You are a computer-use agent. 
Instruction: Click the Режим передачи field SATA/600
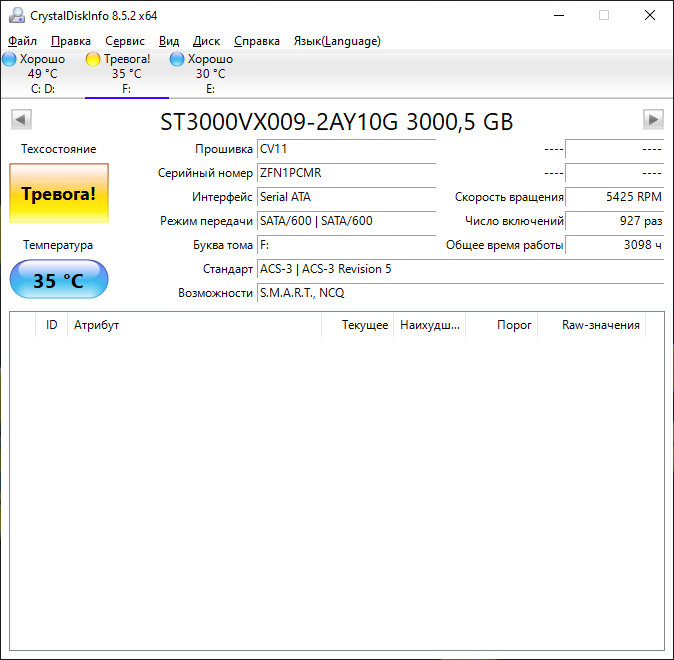point(346,221)
